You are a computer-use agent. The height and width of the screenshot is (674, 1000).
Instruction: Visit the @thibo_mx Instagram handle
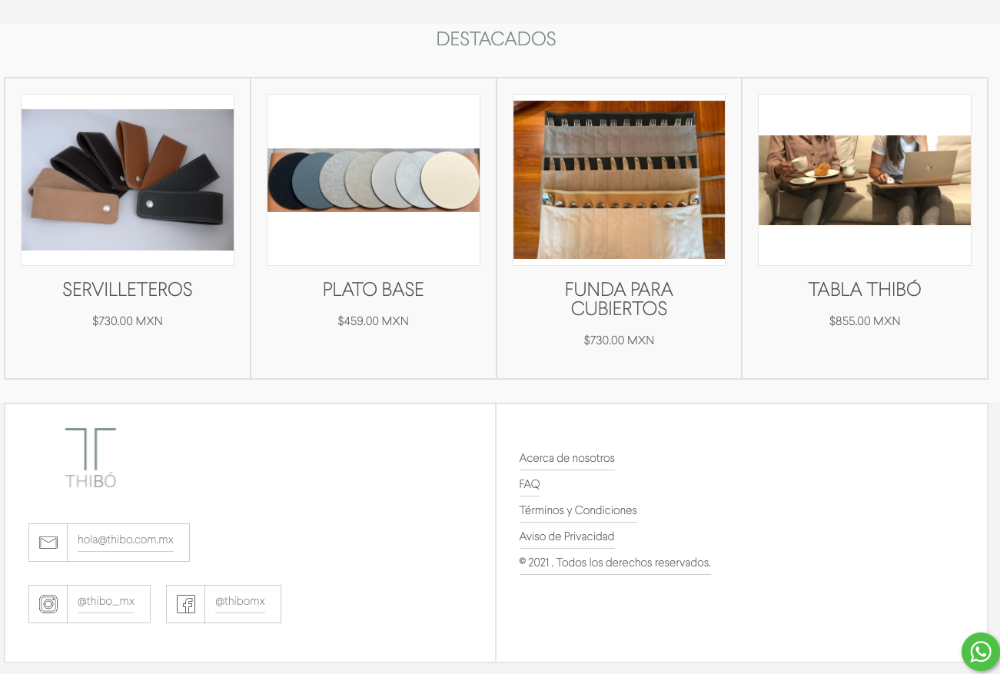pyautogui.click(x=106, y=602)
